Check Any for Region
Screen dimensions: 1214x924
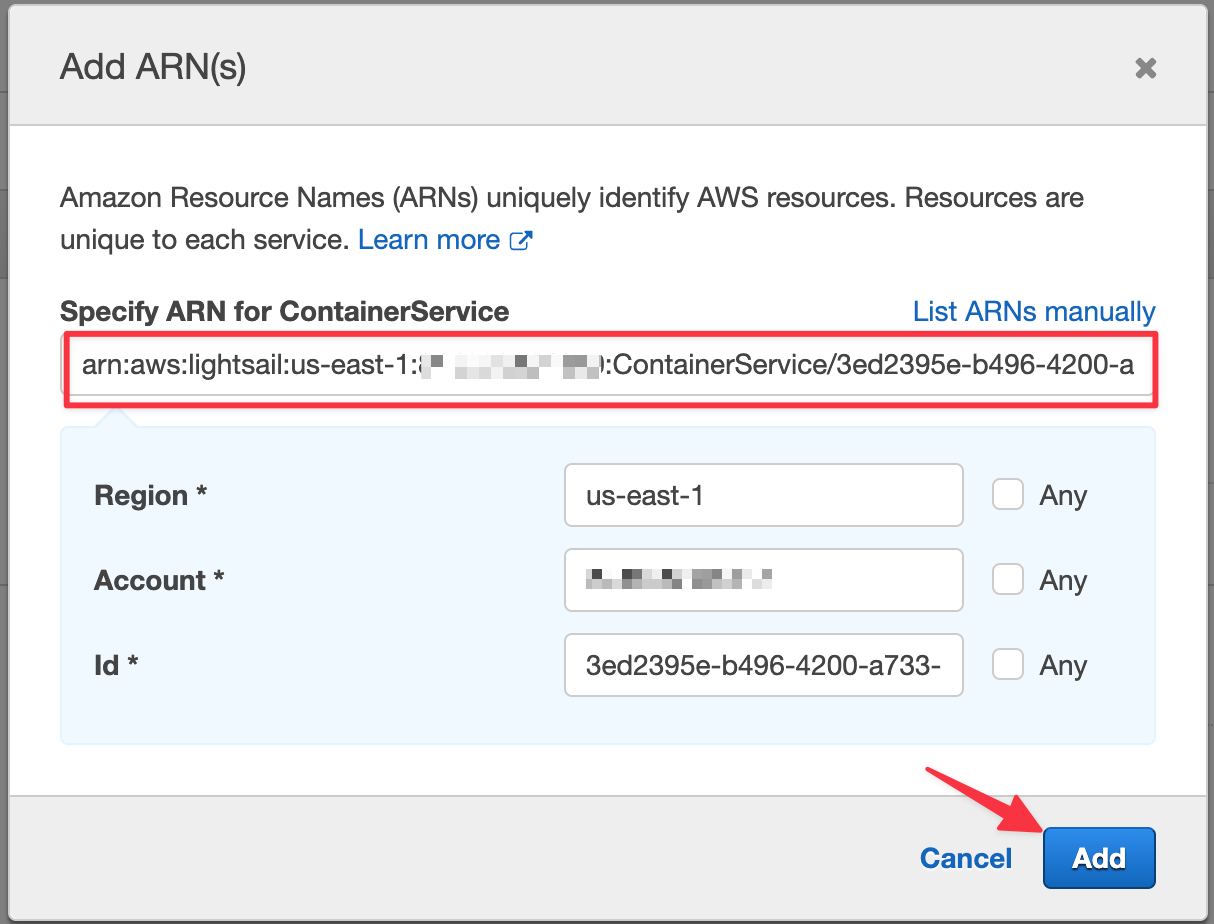(1008, 494)
